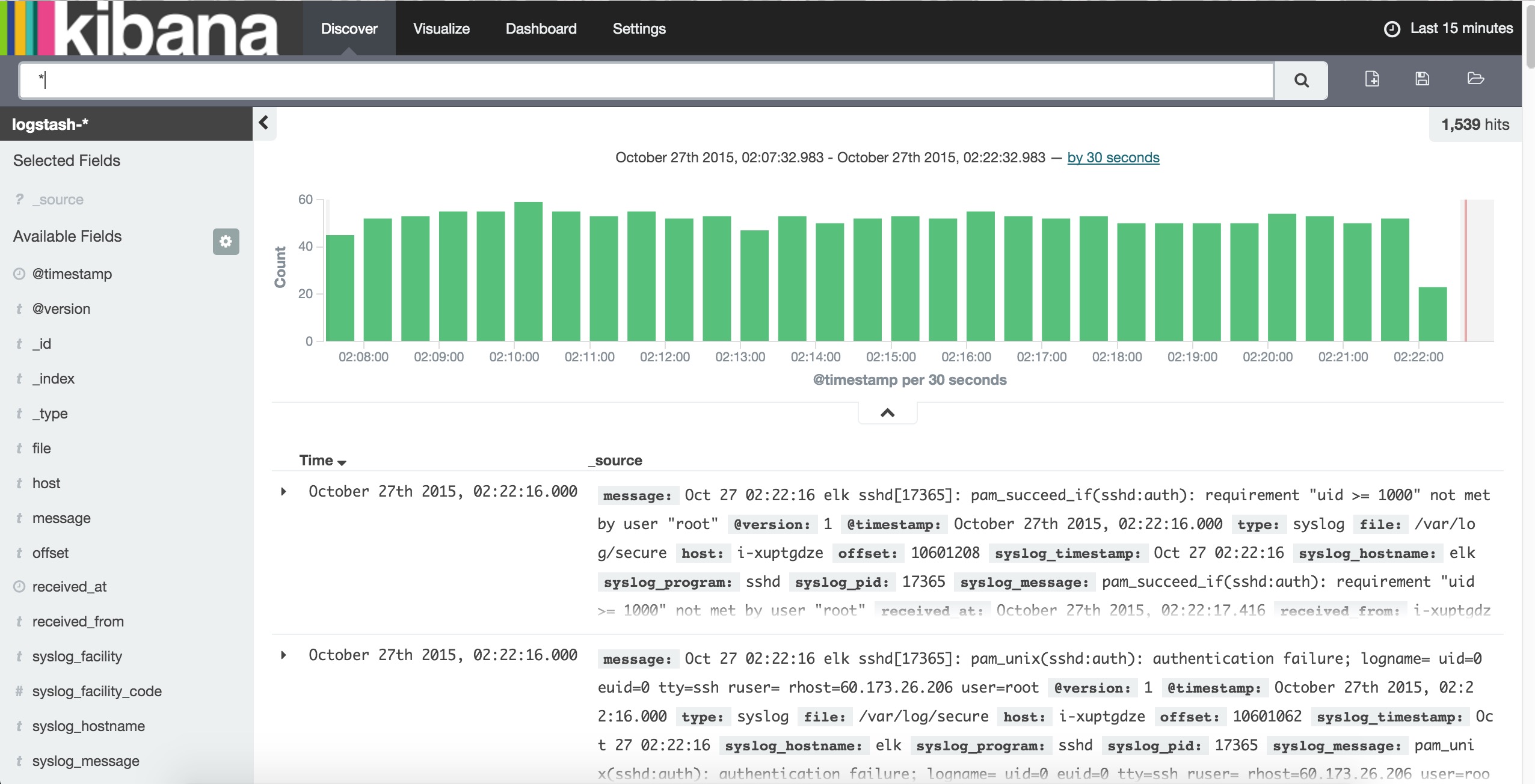The image size is (1535, 784).
Task: Load a saved search via folder icon
Action: click(x=1475, y=79)
